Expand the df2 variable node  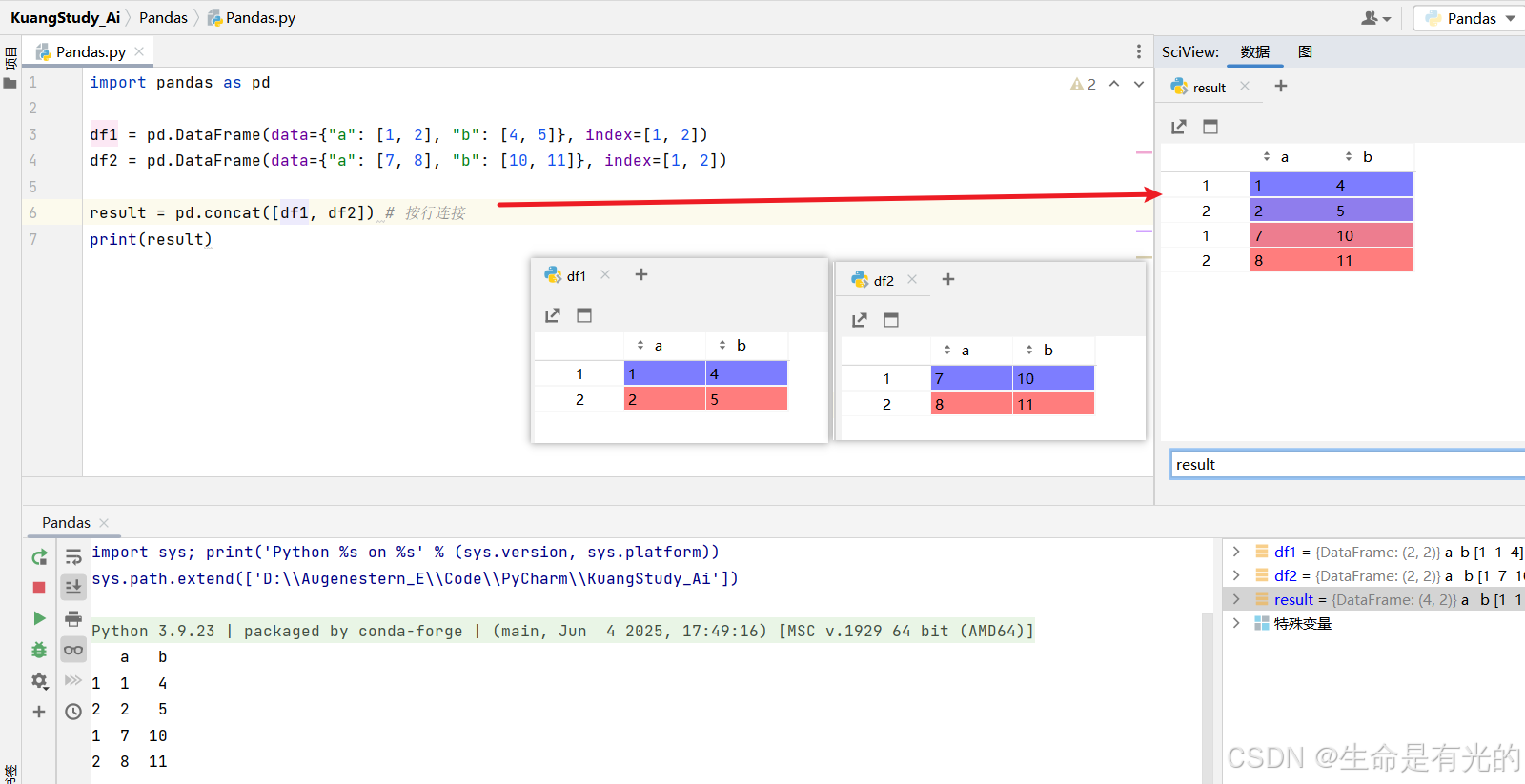(x=1236, y=575)
